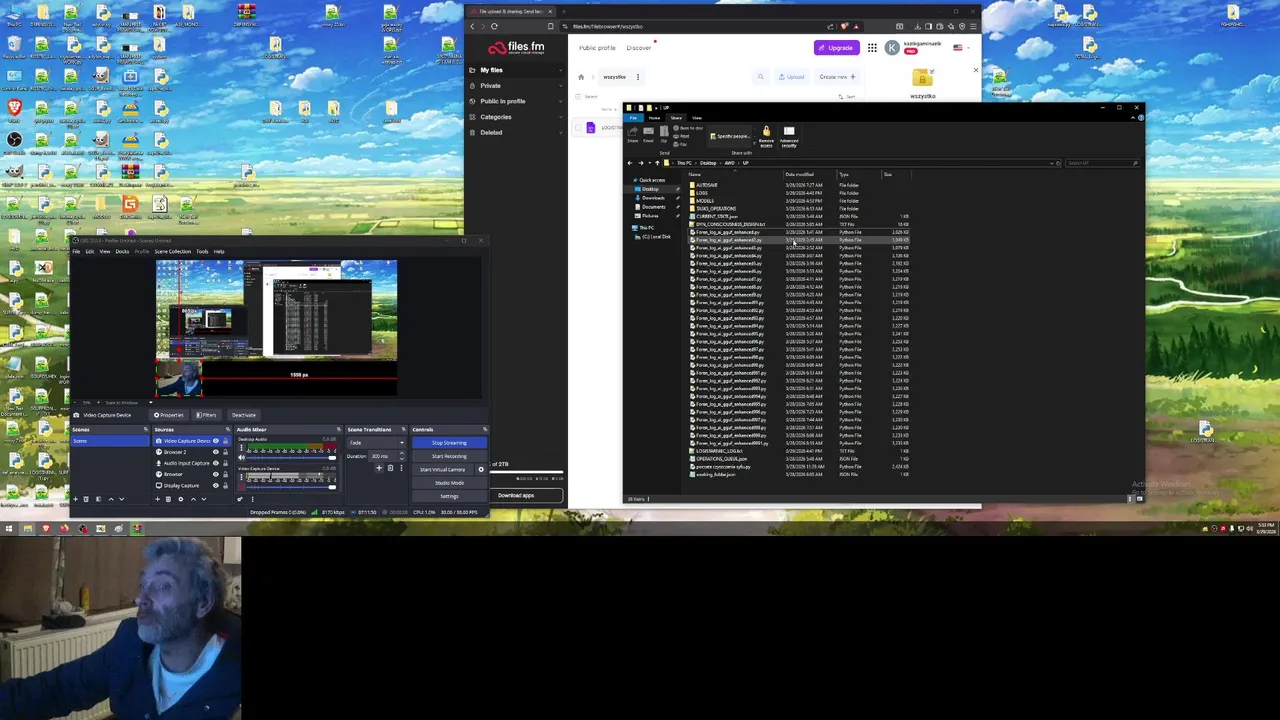
Task: Click the Zip icon in Share ribbon
Action: click(x=664, y=134)
